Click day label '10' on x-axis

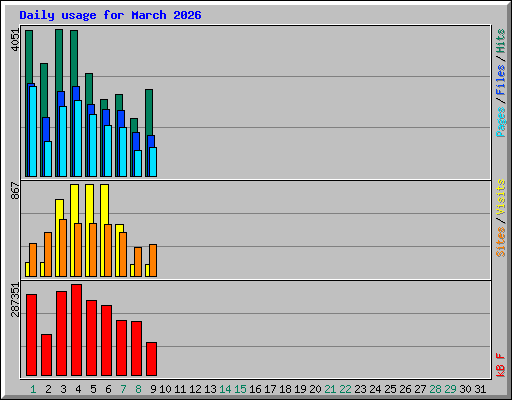pyautogui.click(x=165, y=389)
